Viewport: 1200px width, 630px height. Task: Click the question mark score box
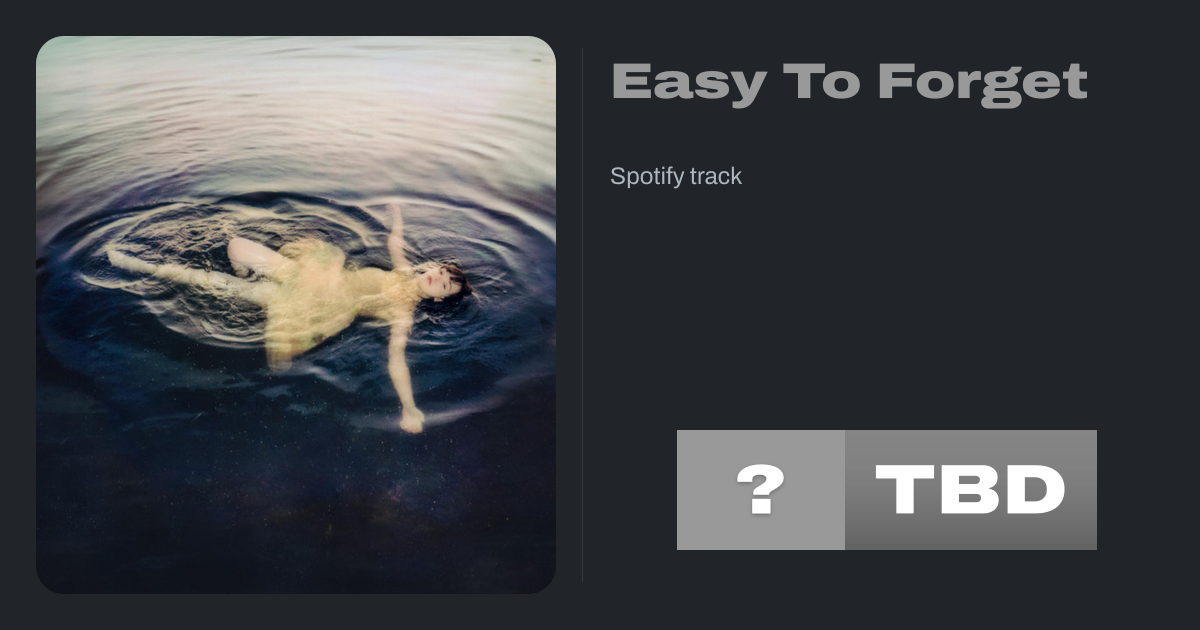[x=761, y=490]
